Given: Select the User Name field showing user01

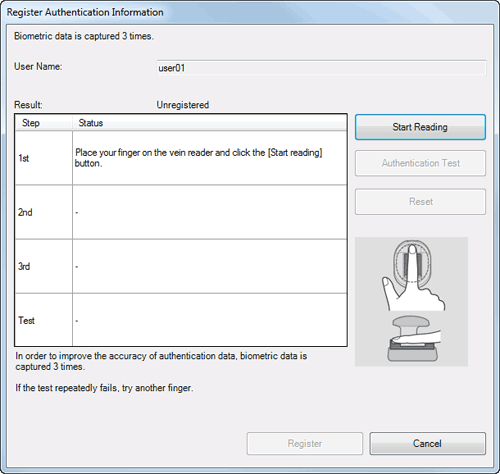Looking at the screenshot, I should point(321,68).
